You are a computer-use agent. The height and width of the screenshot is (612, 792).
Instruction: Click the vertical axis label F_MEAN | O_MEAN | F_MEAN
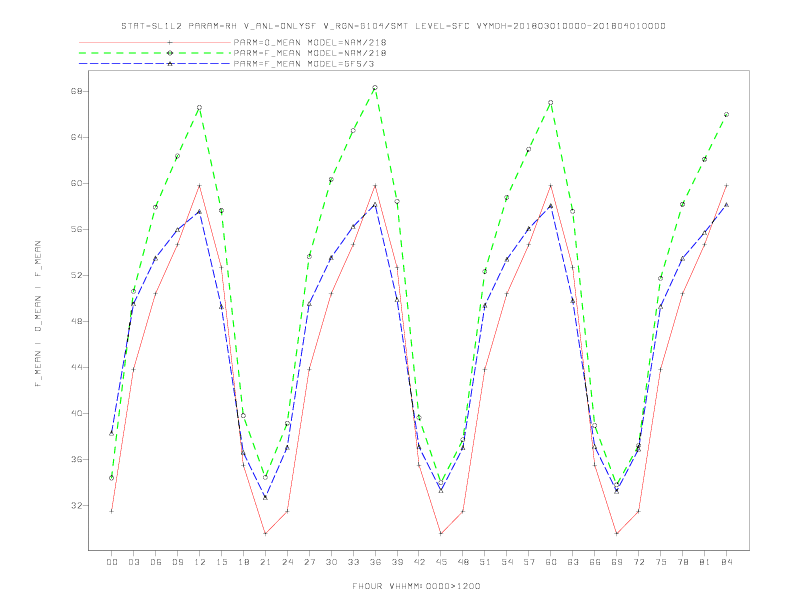(x=38, y=314)
